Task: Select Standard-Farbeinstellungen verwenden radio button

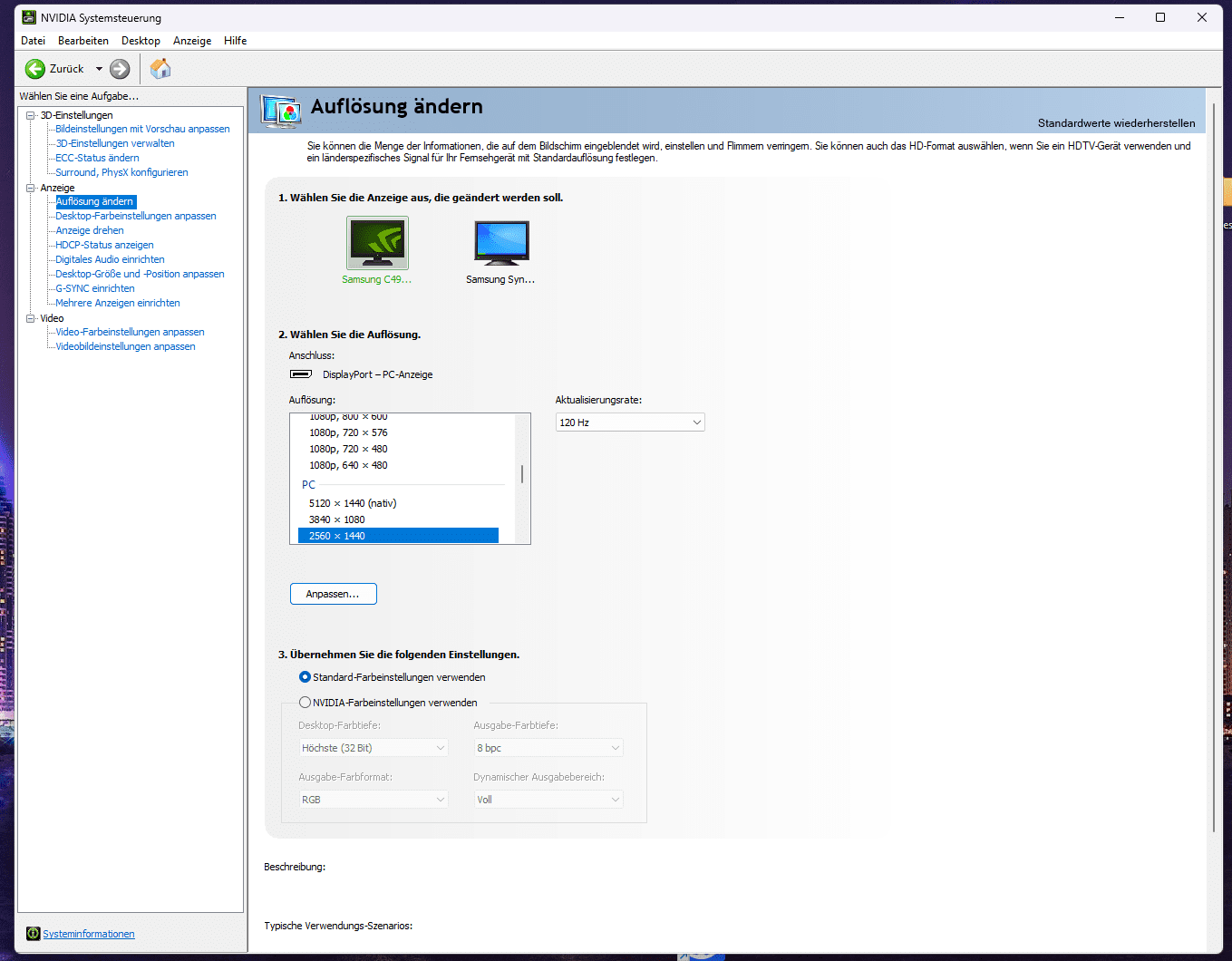Action: click(x=305, y=677)
